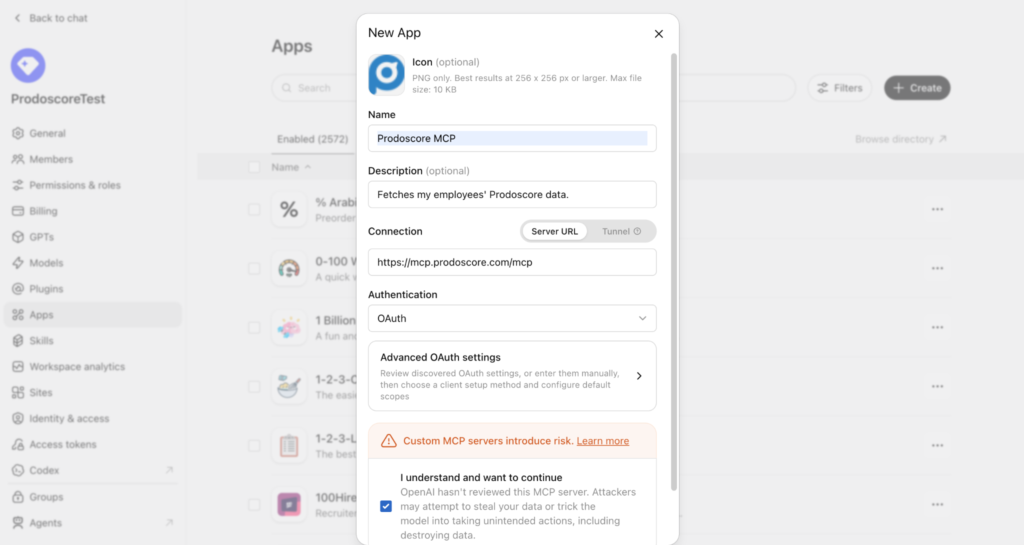Click the ProdoscoreTest workspace logo
This screenshot has height=545, width=1024.
click(28, 65)
